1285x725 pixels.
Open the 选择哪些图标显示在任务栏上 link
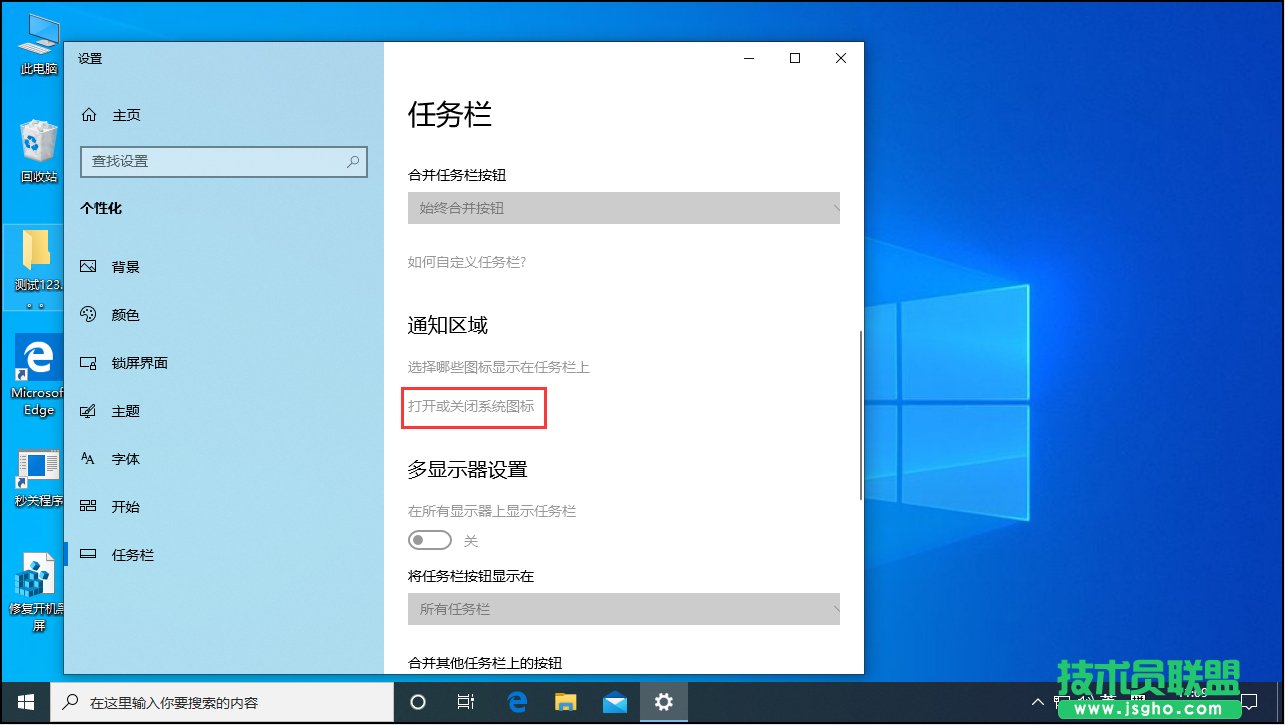[x=497, y=367]
